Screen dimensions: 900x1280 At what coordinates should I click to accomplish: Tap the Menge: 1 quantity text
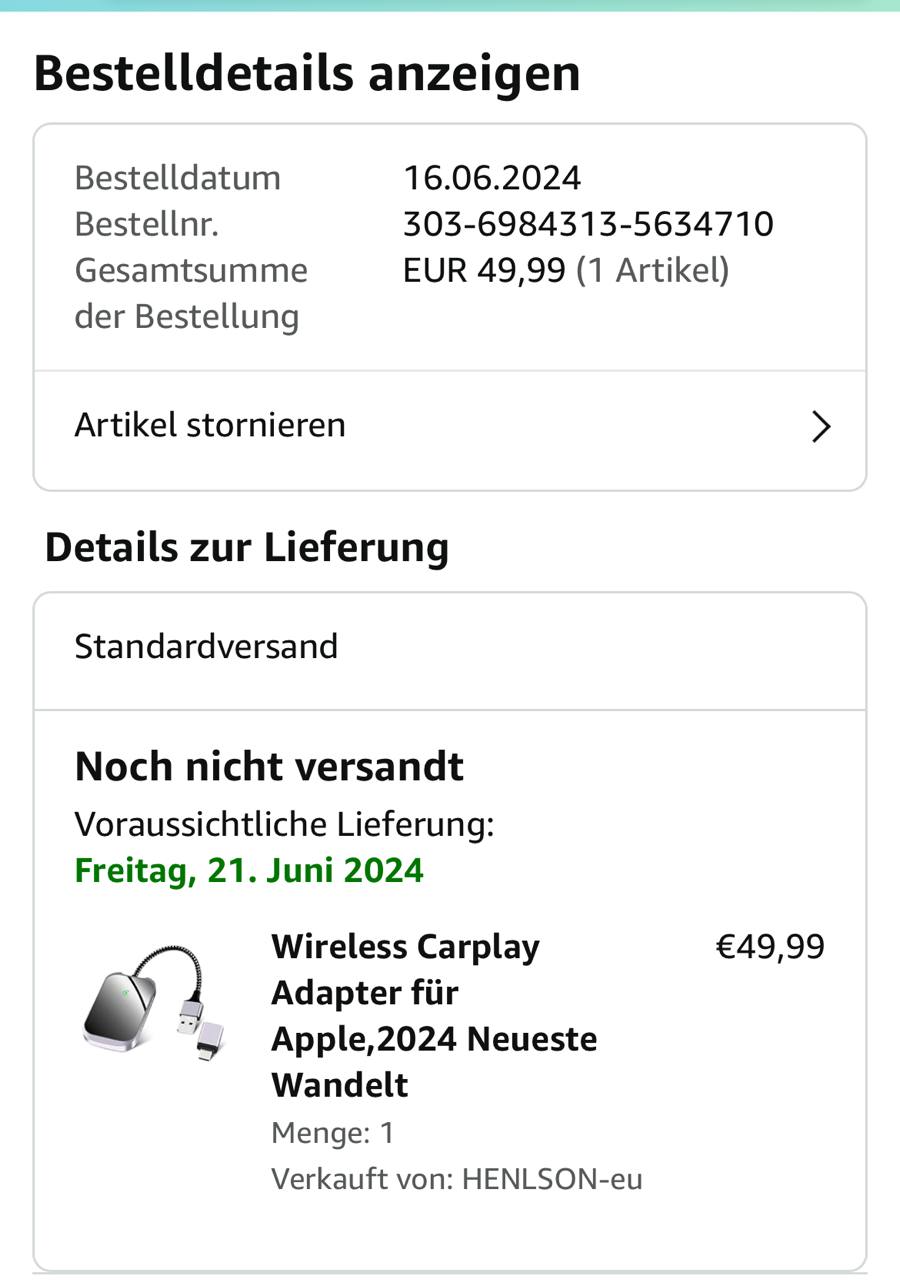[333, 1133]
